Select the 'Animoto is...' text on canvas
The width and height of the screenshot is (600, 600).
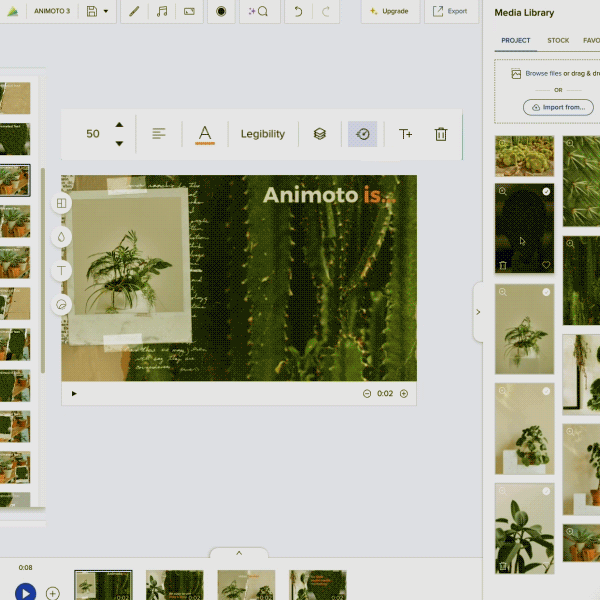click(x=329, y=195)
